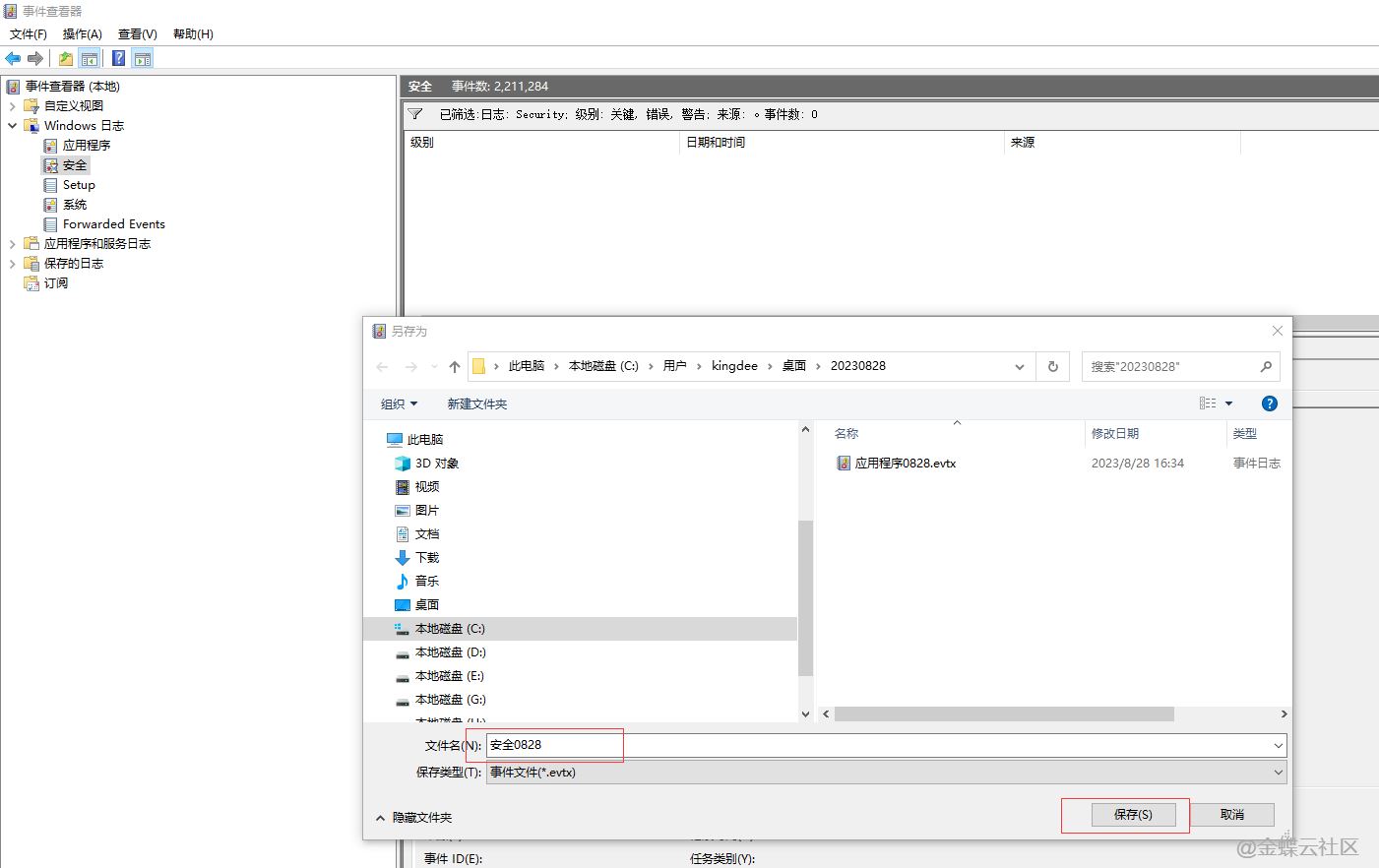1379x868 pixels.
Task: Click the back arrow in Event Viewer toolbar
Action: 13,58
